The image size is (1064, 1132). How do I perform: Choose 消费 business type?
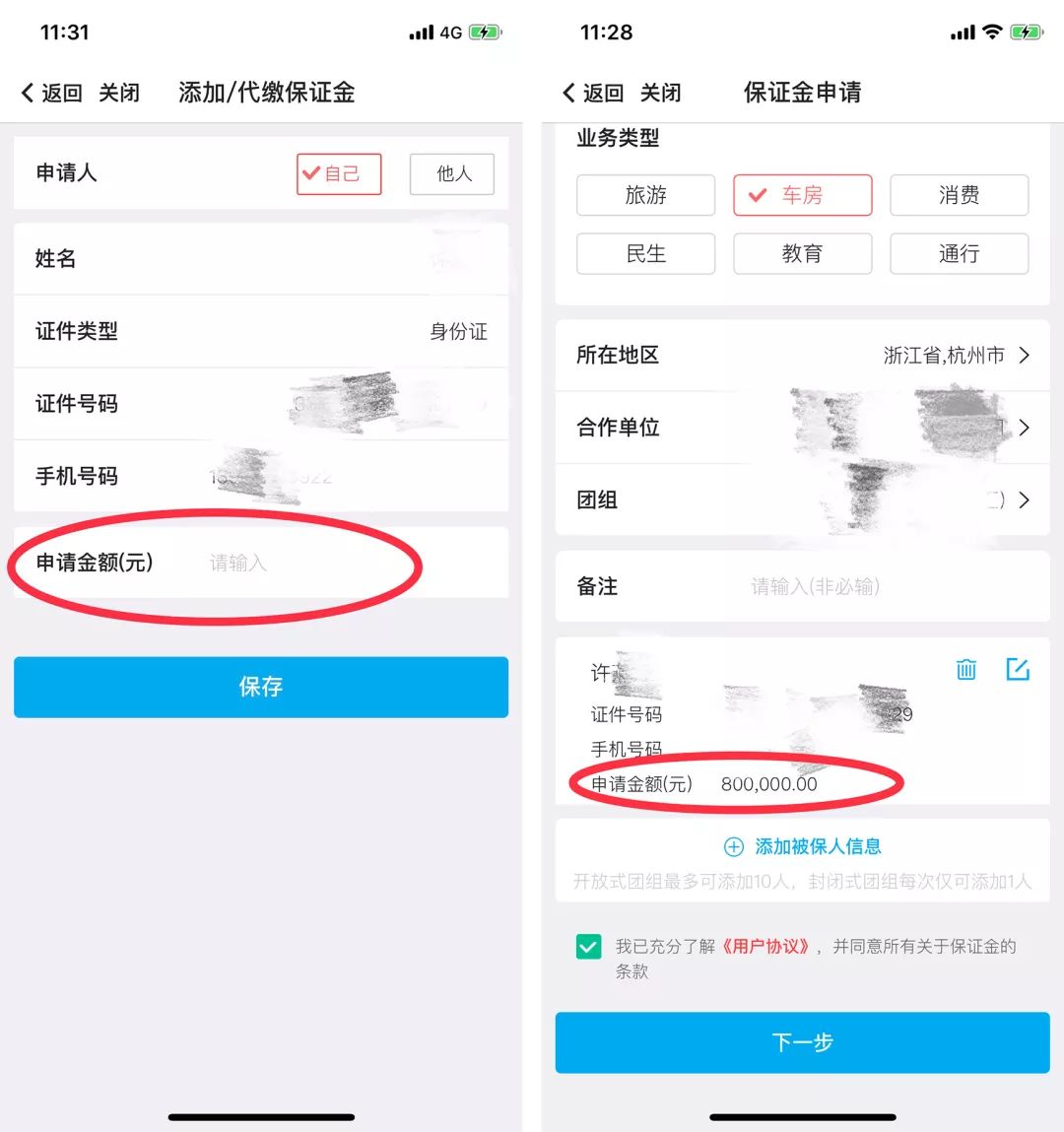[959, 195]
